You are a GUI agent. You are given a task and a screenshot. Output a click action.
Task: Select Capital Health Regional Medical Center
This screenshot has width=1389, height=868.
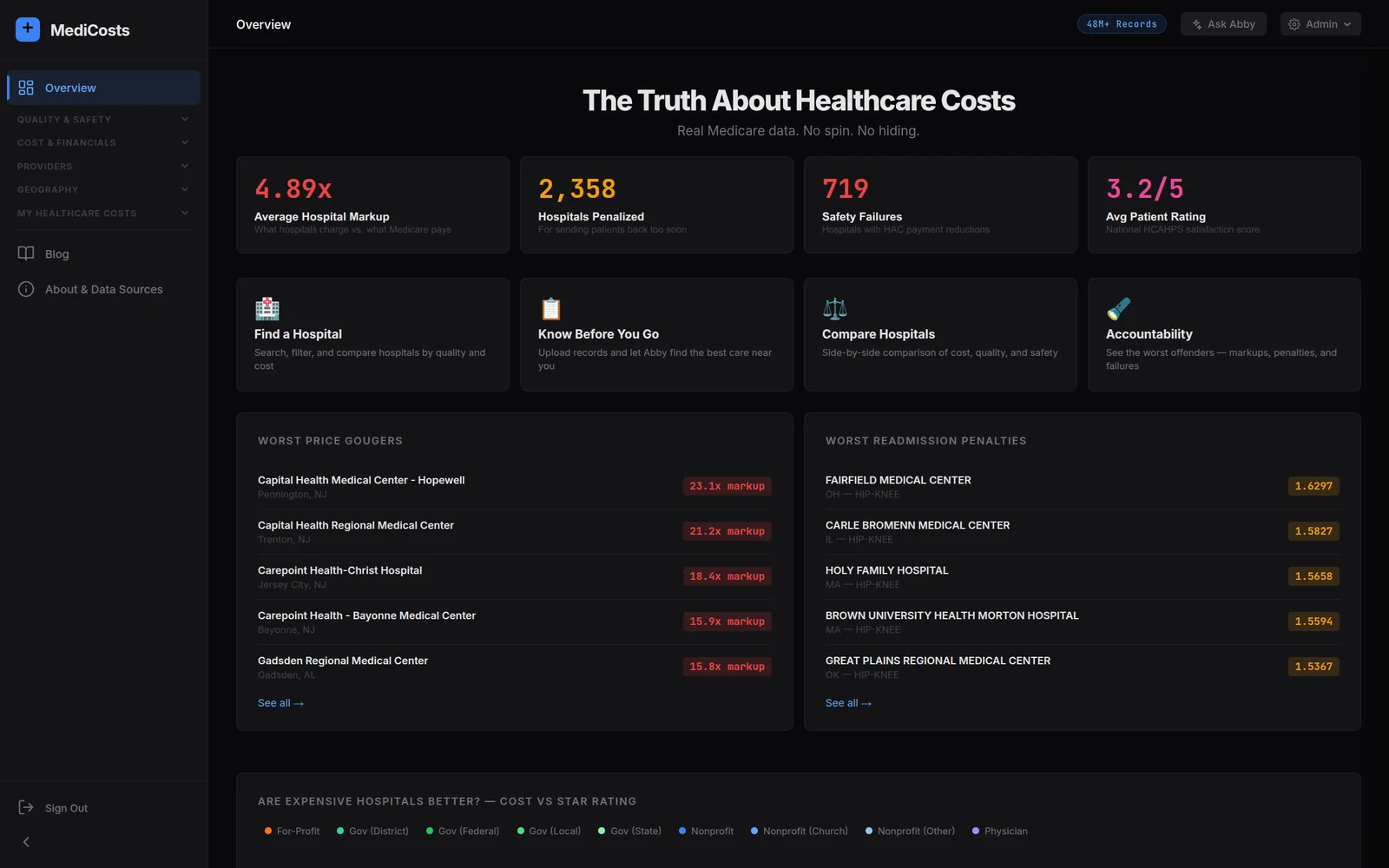514,531
